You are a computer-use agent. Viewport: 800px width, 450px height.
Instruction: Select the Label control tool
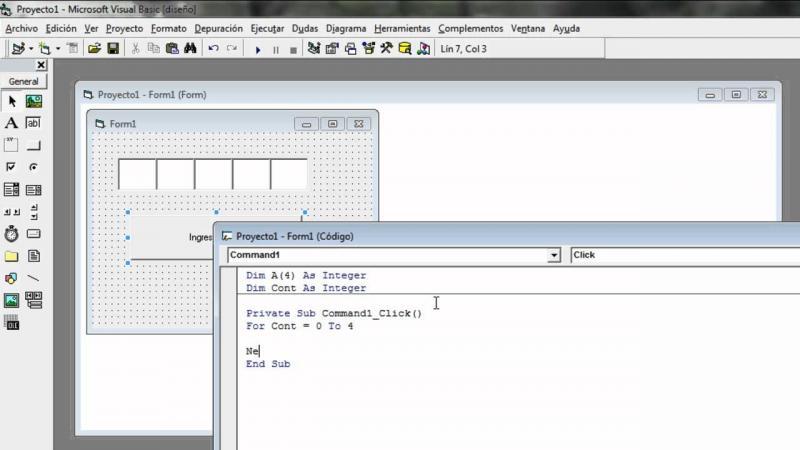(11, 123)
